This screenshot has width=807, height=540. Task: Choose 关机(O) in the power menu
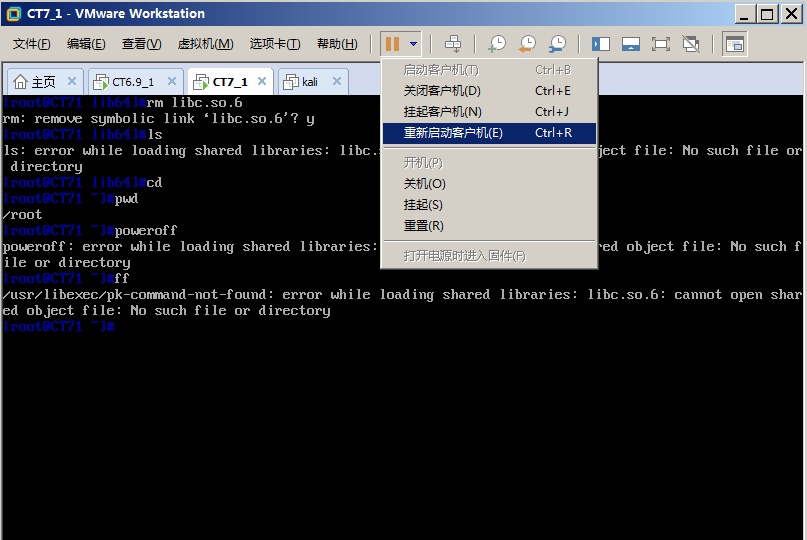pos(489,184)
